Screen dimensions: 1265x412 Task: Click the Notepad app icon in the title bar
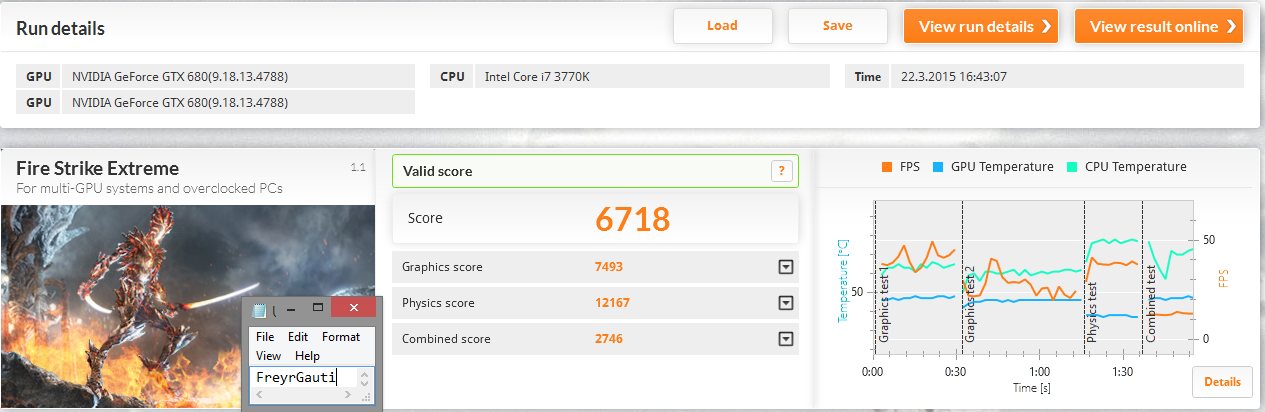coord(260,311)
